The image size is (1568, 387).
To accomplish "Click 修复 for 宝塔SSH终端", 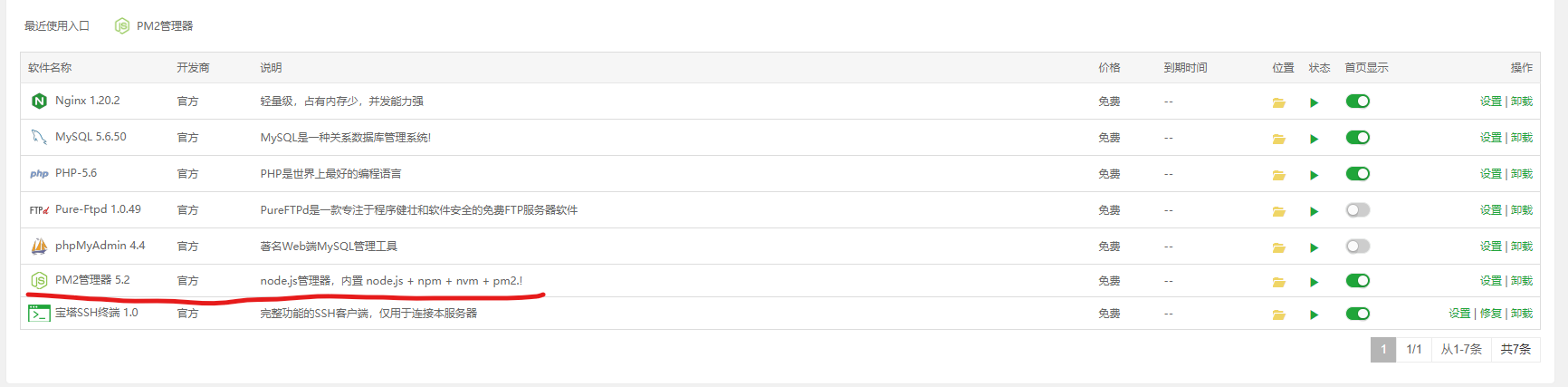I will [x=1490, y=314].
